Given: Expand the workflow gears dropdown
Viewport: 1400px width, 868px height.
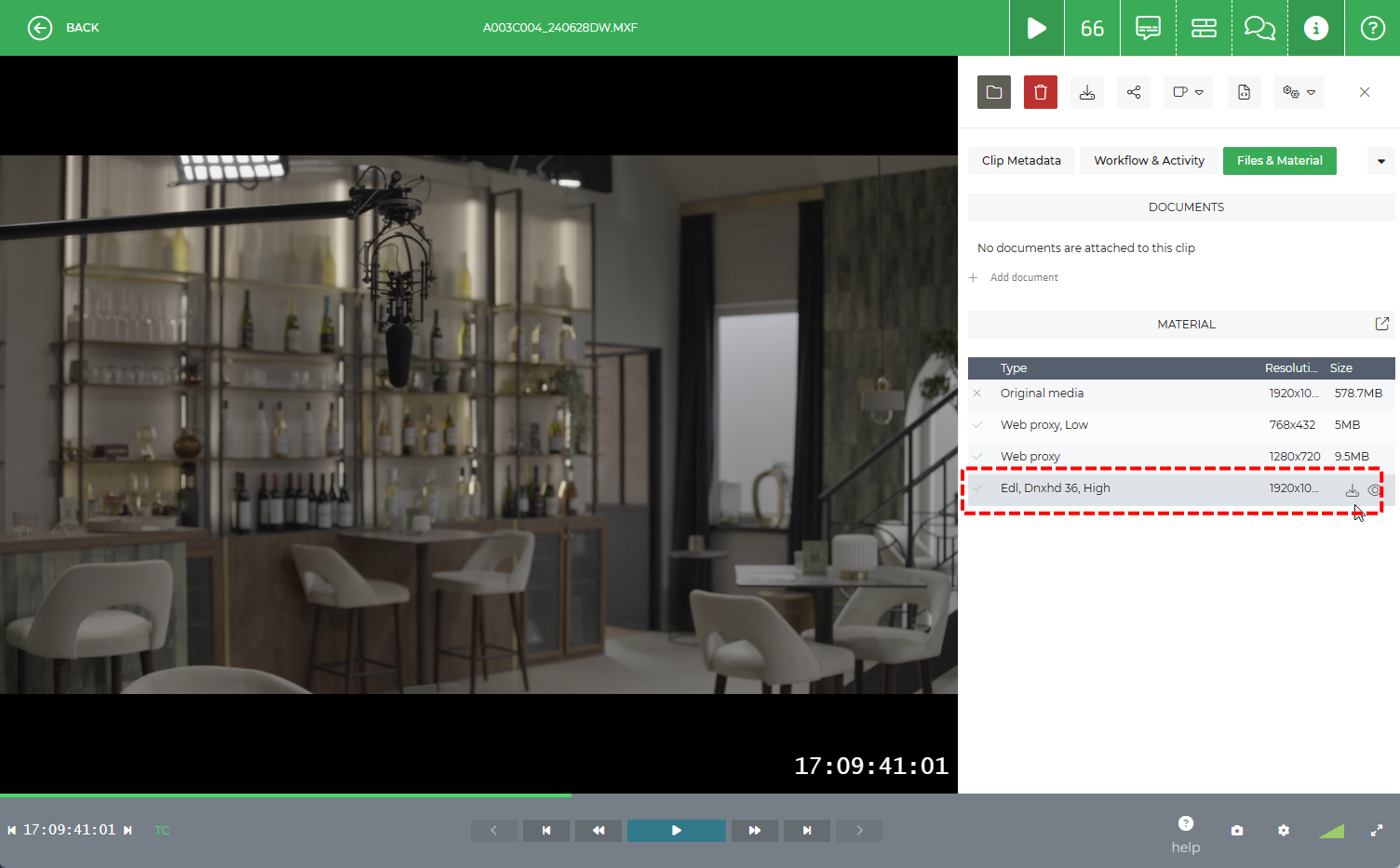Looking at the screenshot, I should click(x=1299, y=91).
